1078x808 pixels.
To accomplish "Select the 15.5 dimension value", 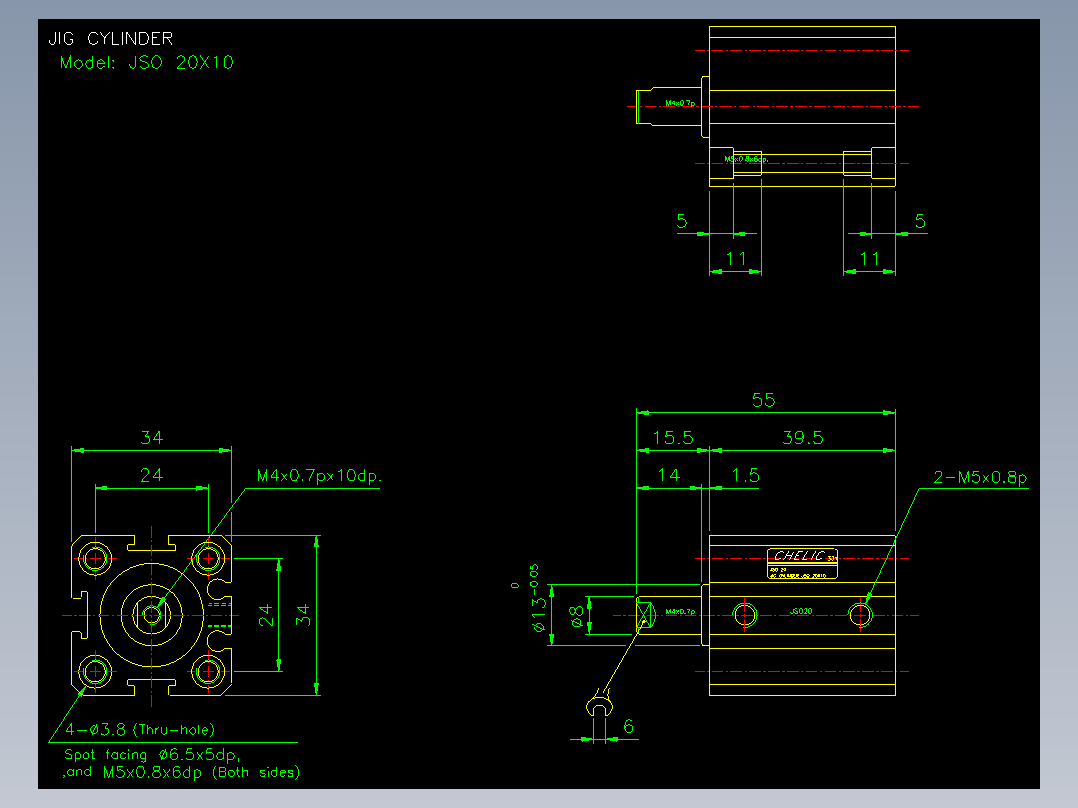I will [673, 438].
